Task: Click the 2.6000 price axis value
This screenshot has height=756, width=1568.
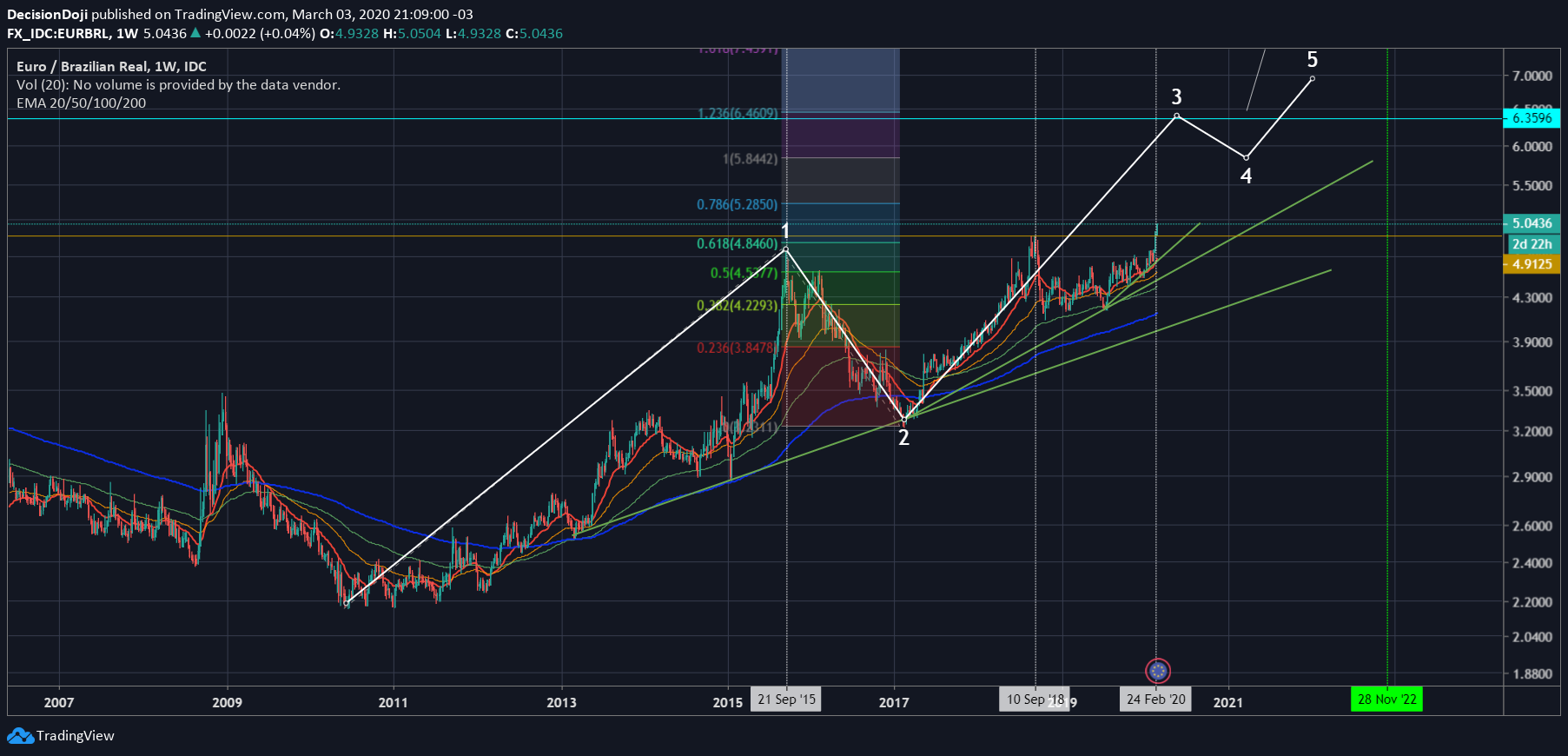Action: (1532, 526)
